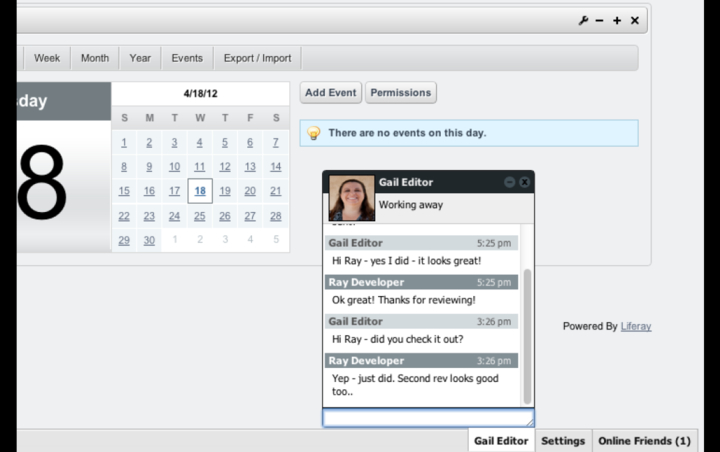This screenshot has width=720, height=452.
Task: Open chat Settings in bottom bar
Action: [563, 441]
